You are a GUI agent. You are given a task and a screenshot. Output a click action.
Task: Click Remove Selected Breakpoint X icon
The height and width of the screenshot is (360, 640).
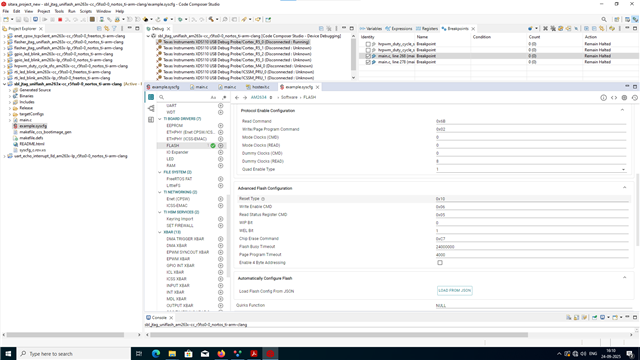tap(545, 29)
